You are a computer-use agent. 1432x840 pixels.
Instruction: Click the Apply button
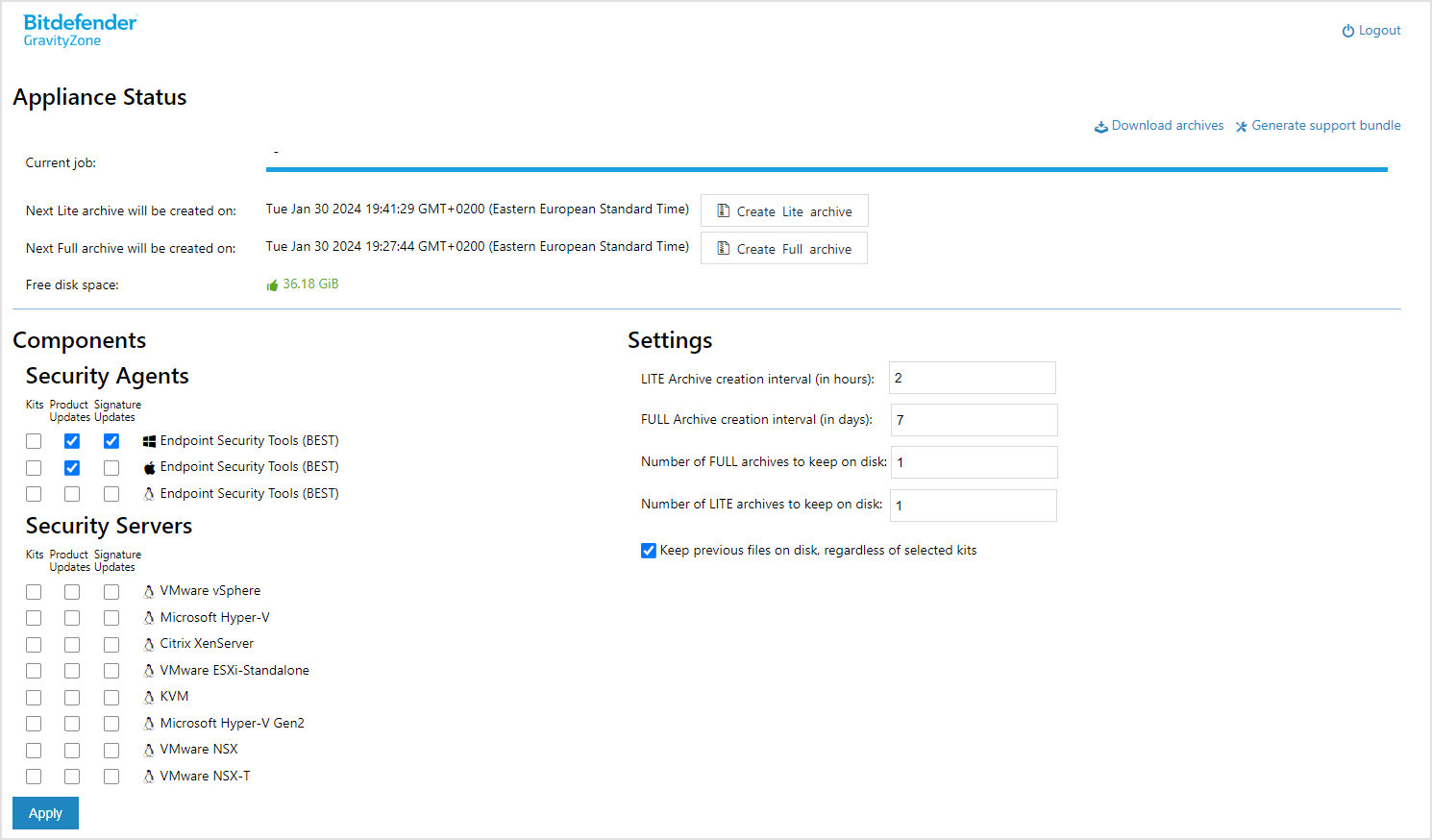point(45,813)
